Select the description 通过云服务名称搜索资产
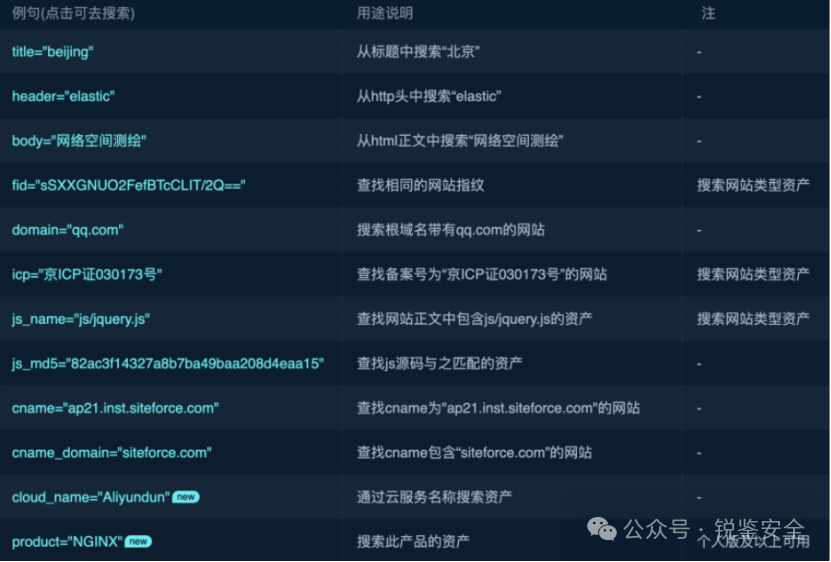This screenshot has width=831, height=562. click(434, 497)
